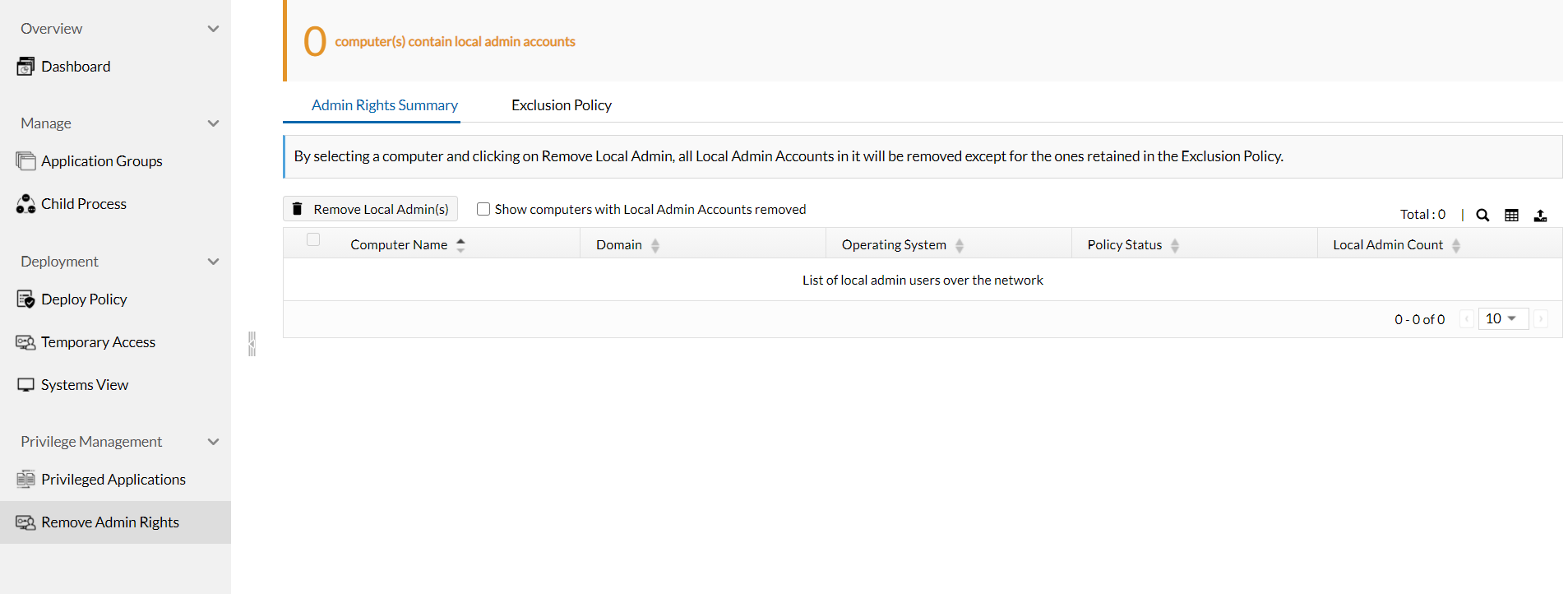Click the Temporary Access icon
1568x594 pixels.
click(25, 342)
